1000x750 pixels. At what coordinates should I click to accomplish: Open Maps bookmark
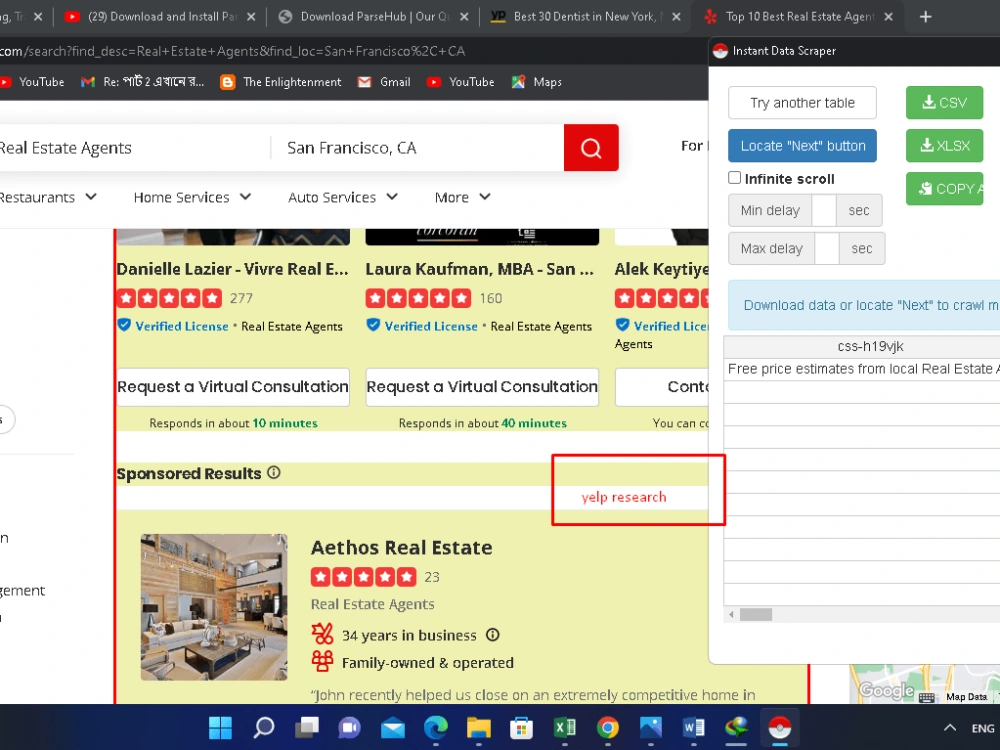point(536,82)
